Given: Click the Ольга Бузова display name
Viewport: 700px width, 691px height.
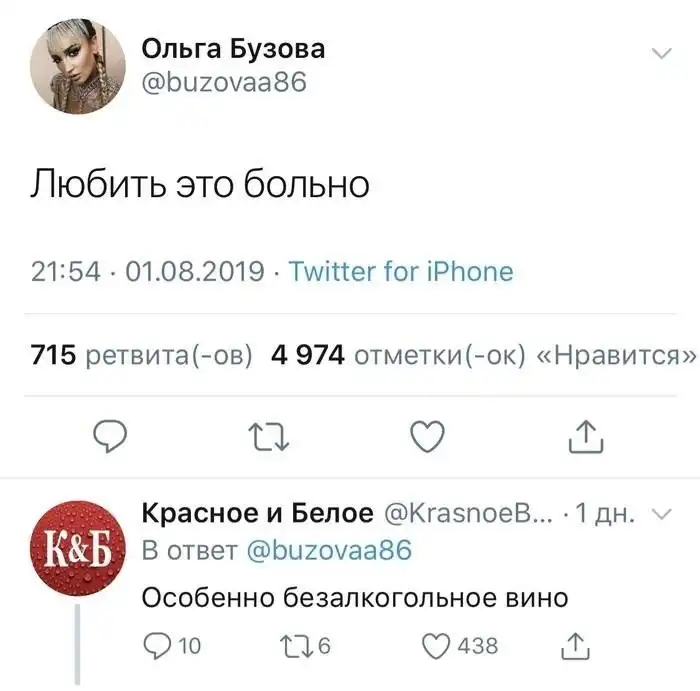Looking at the screenshot, I should pos(233,48).
